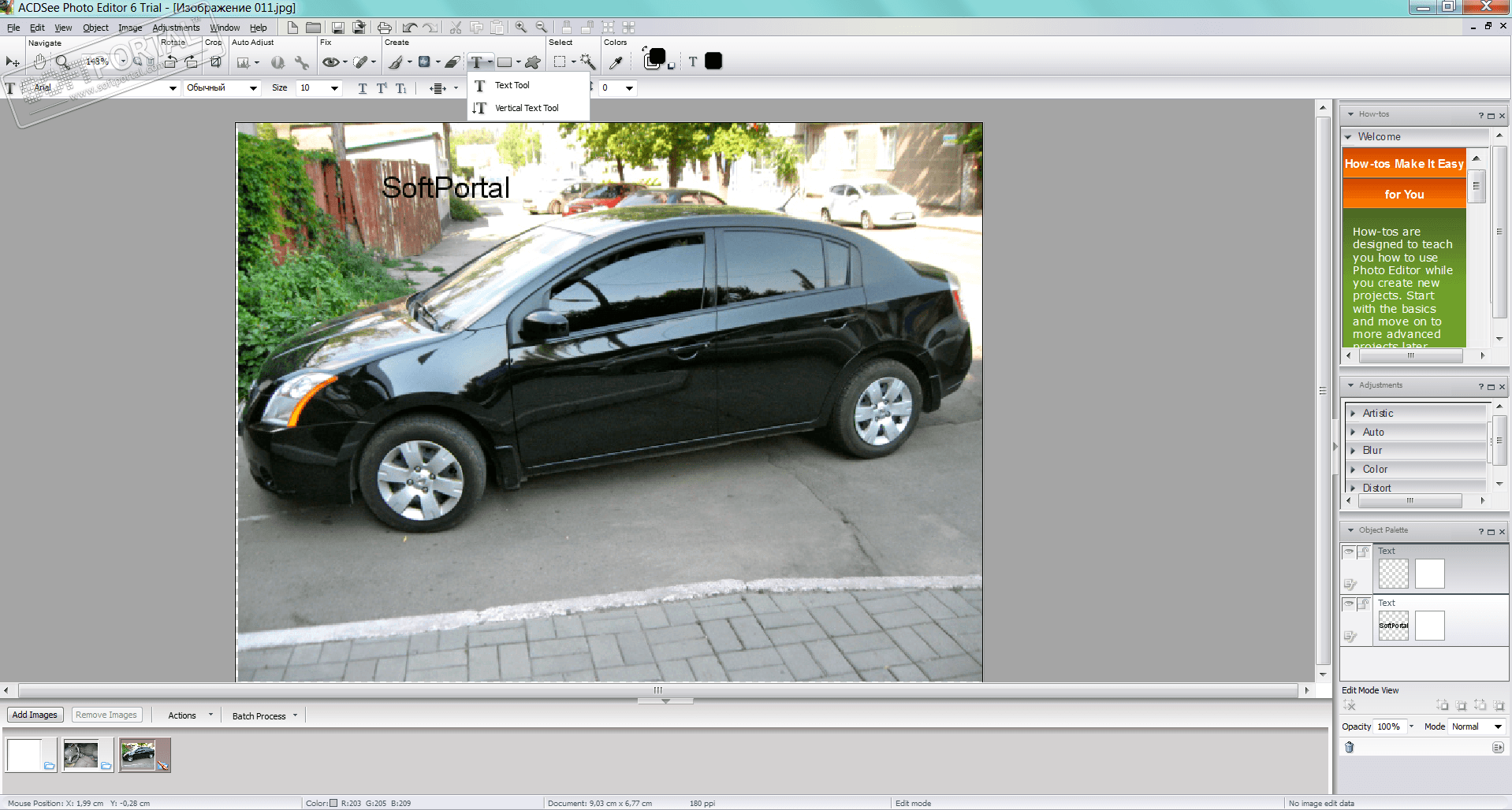Image resolution: width=1512 pixels, height=810 pixels.
Task: Click the Rotate left icon
Action: pyautogui.click(x=170, y=61)
